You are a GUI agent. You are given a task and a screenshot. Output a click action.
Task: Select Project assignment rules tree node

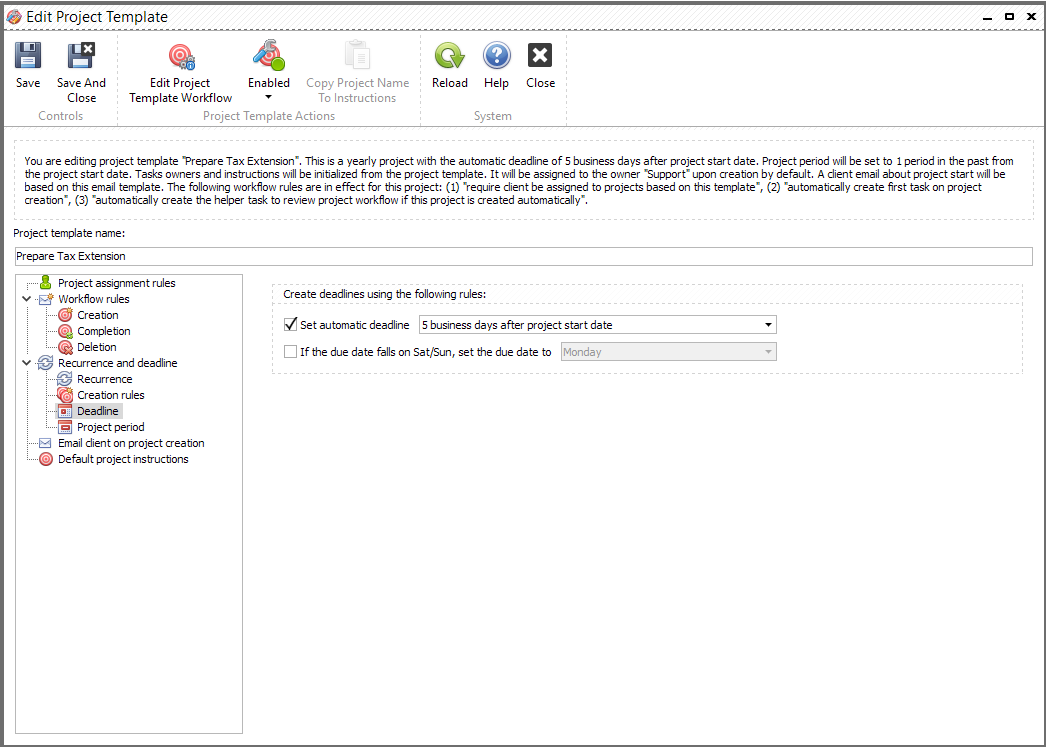coord(117,283)
